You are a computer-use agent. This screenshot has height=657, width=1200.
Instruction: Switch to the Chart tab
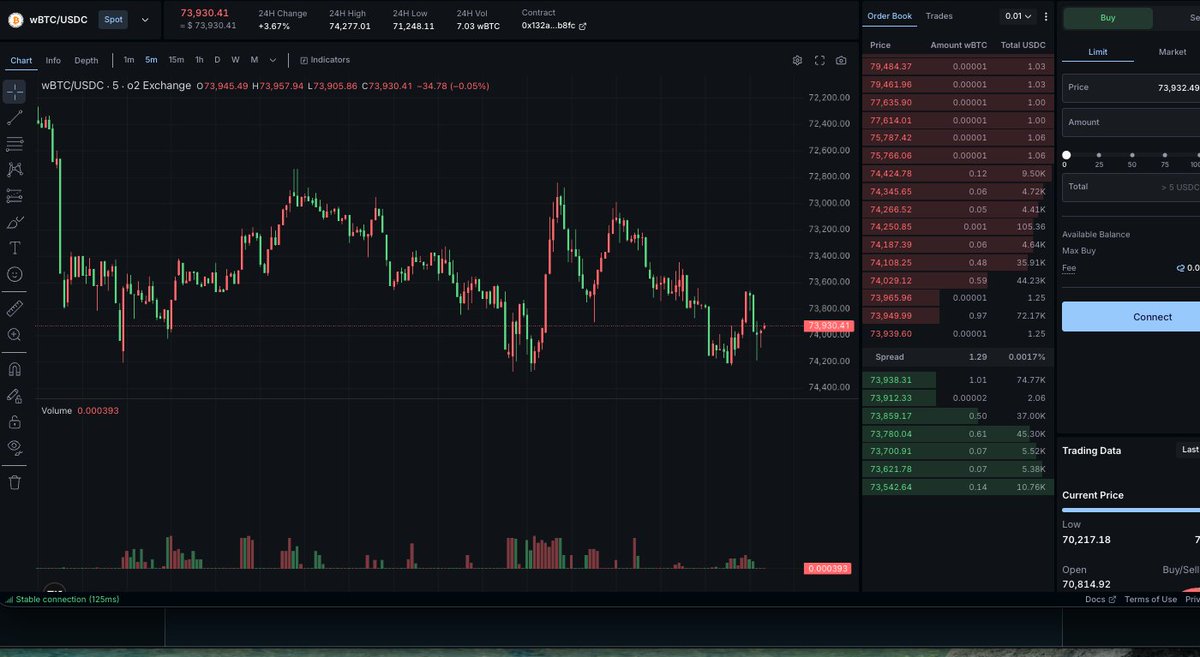21,60
